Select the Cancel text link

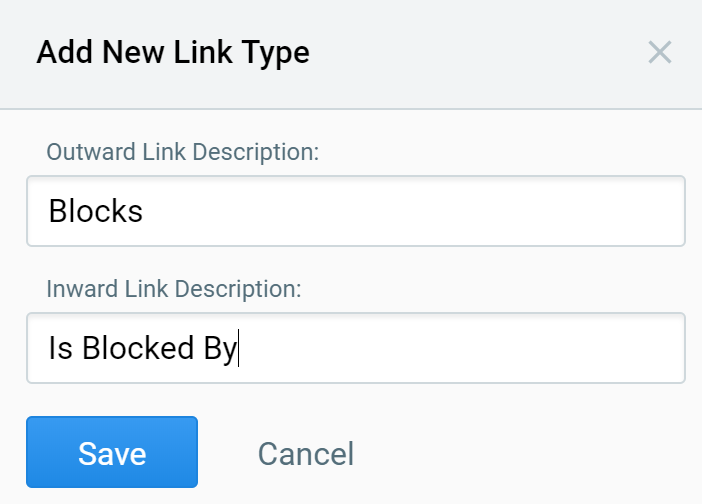tap(305, 454)
